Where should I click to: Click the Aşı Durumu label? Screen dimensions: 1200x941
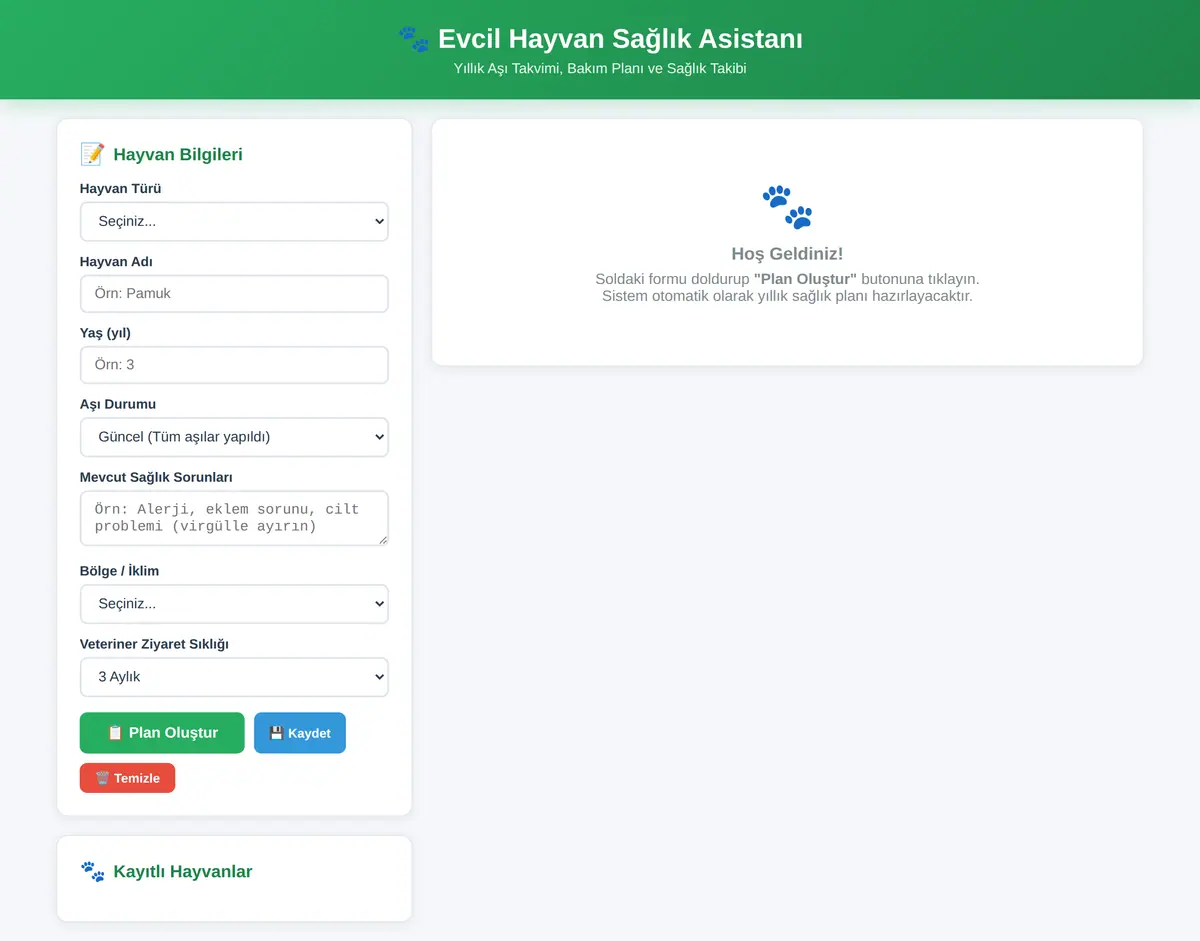(x=118, y=404)
